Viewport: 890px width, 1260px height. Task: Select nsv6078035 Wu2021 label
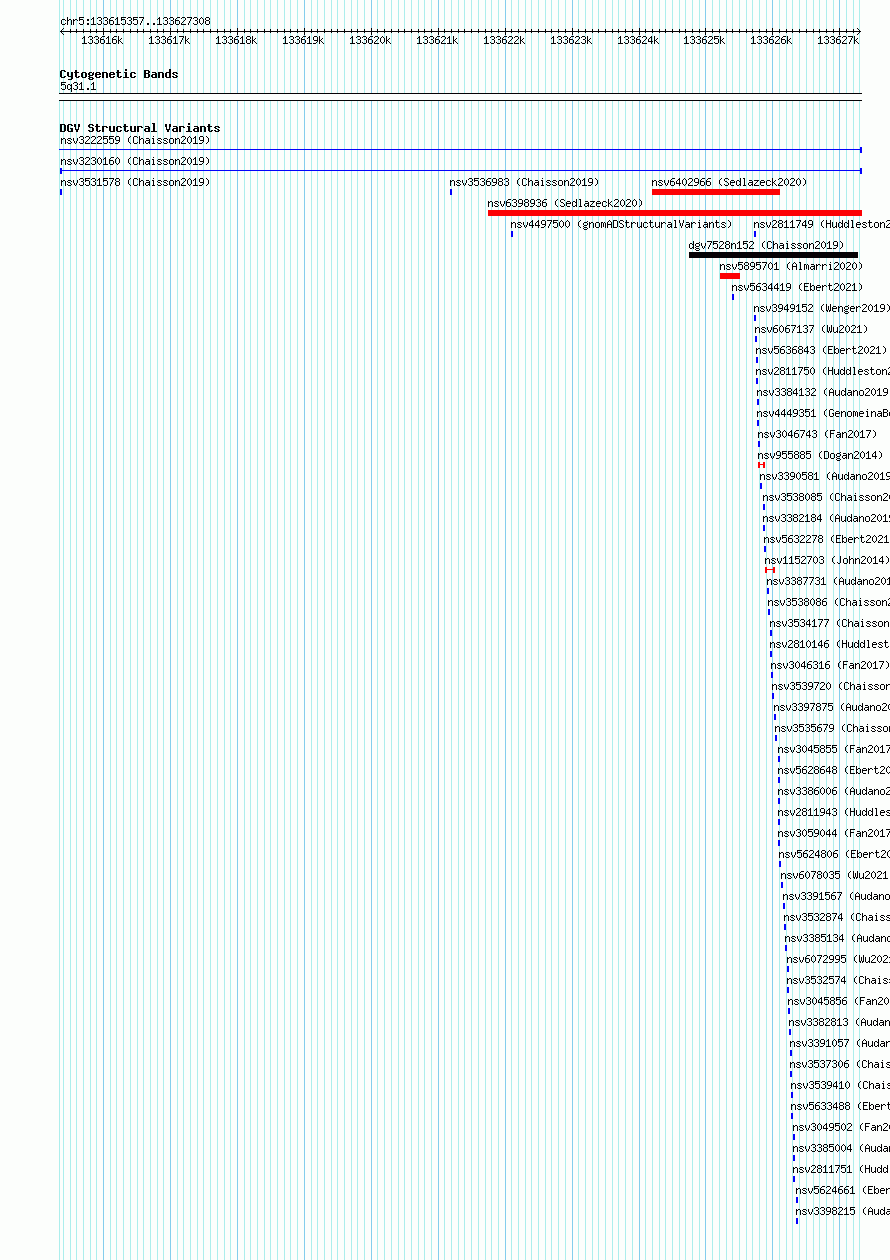pos(835,875)
